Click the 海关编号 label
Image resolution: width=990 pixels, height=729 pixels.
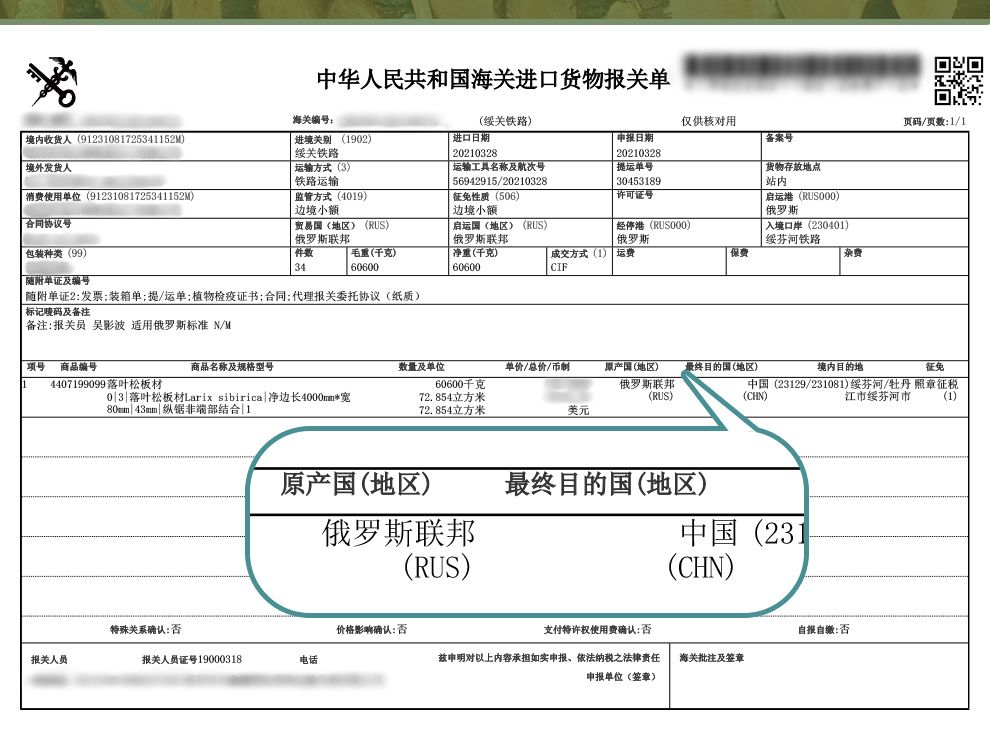click(313, 120)
